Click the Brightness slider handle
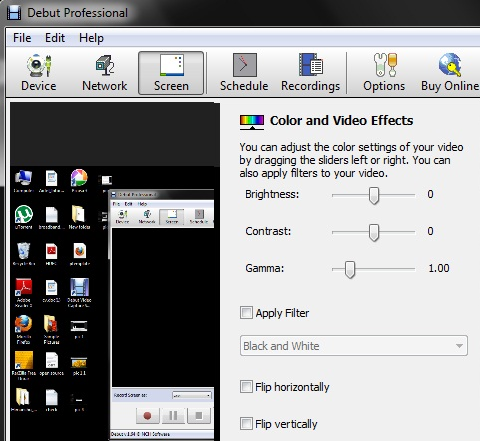480x441 pixels. [374, 195]
